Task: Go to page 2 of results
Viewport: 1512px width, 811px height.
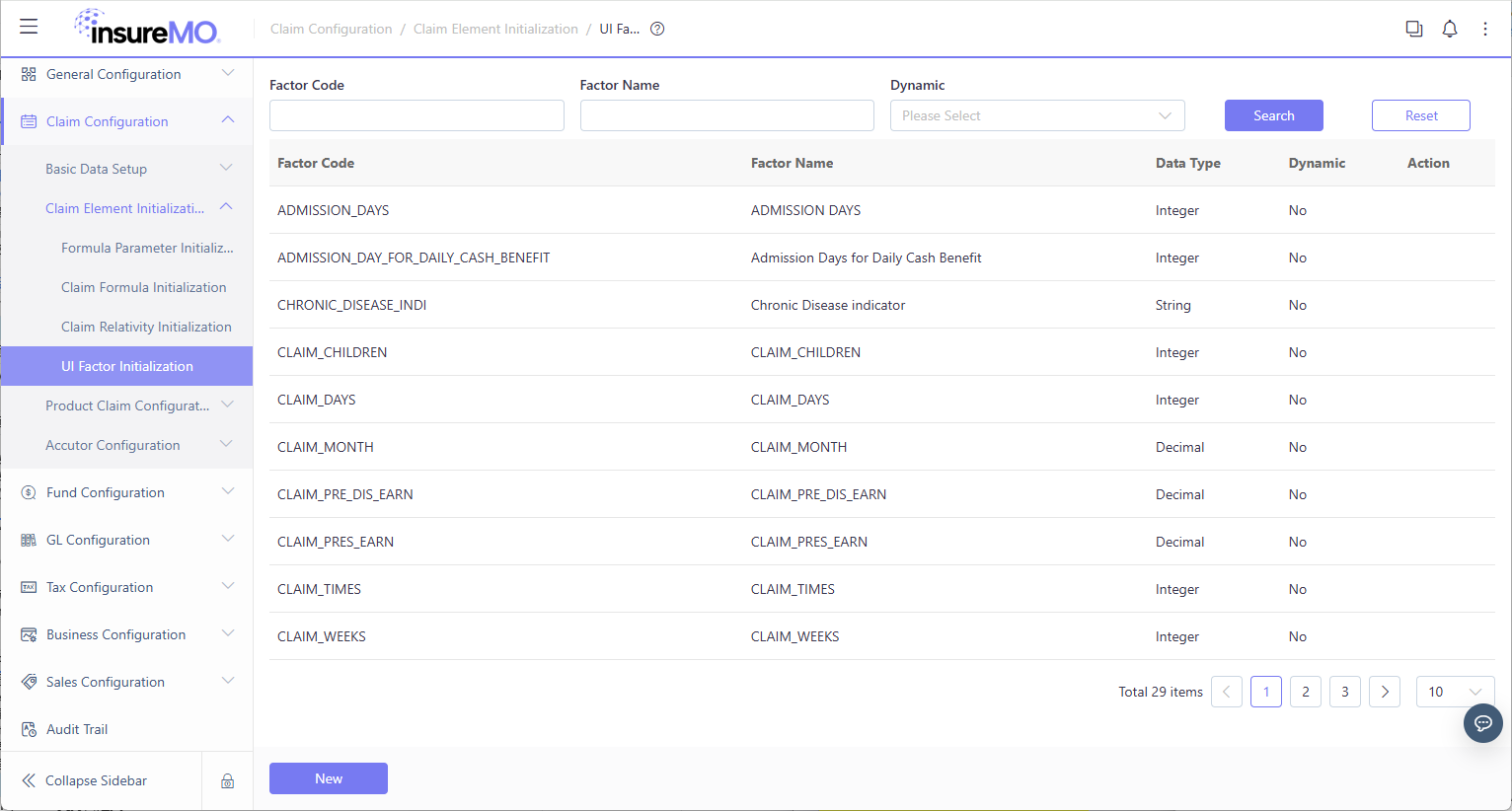Action: click(x=1306, y=692)
